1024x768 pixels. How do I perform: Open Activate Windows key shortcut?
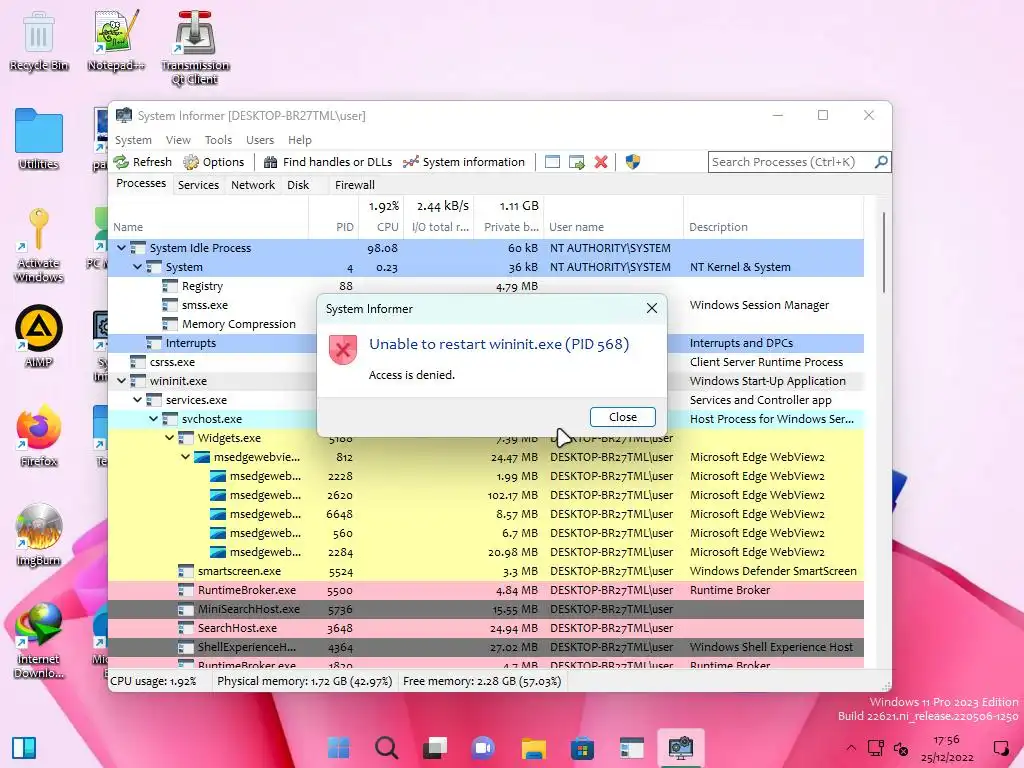click(x=39, y=245)
